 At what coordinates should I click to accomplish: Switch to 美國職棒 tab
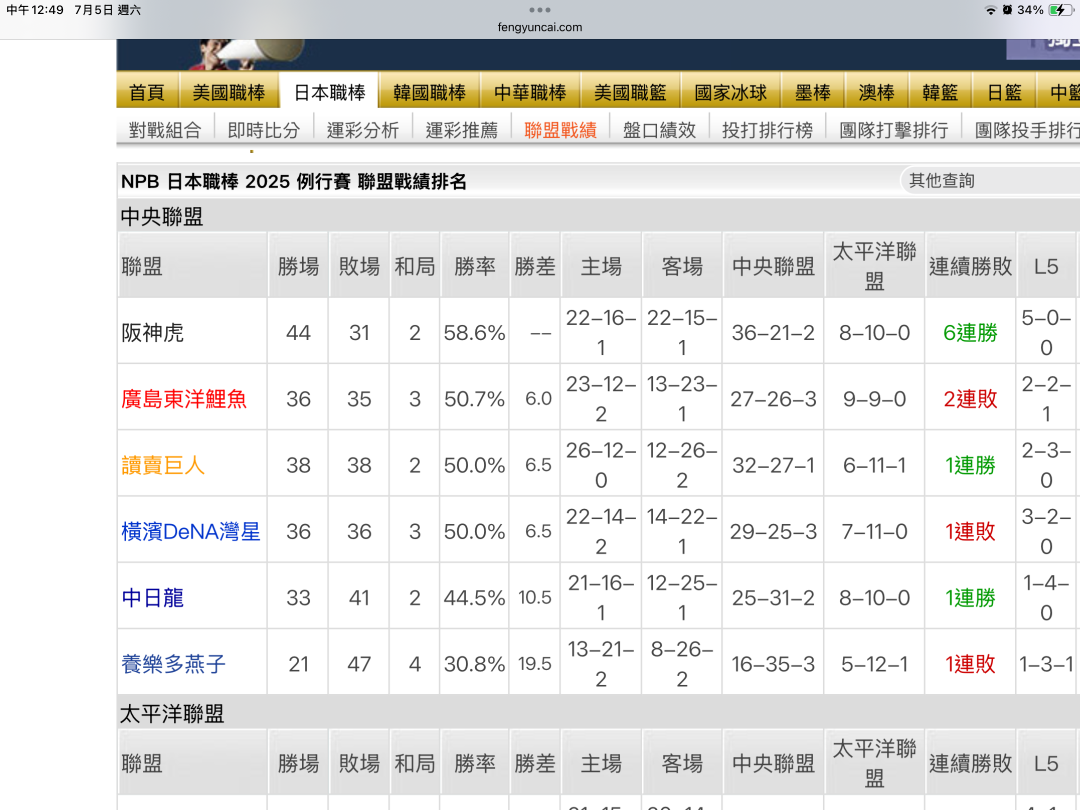[229, 92]
